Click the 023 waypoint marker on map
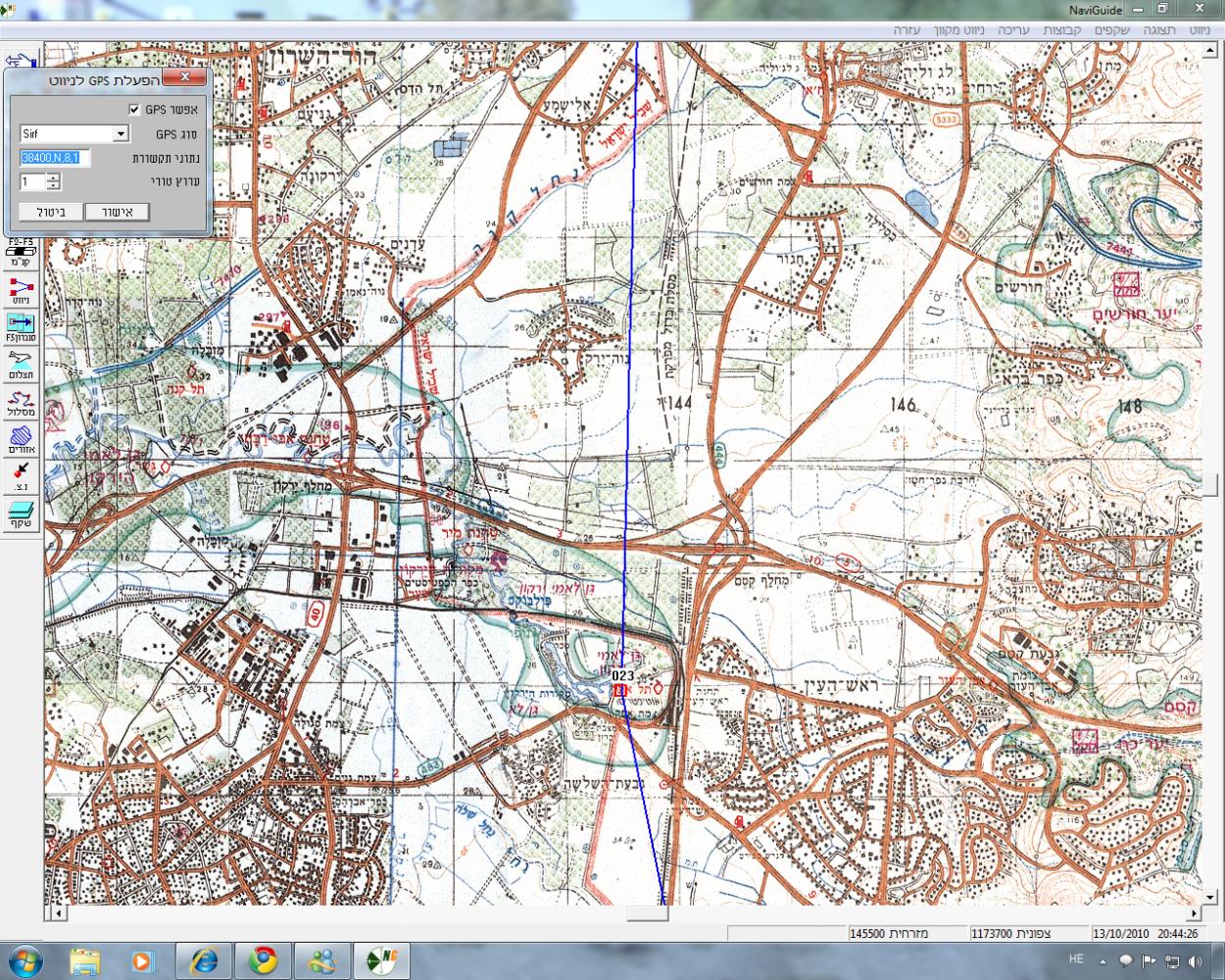This screenshot has height=980, width=1225. tap(622, 676)
